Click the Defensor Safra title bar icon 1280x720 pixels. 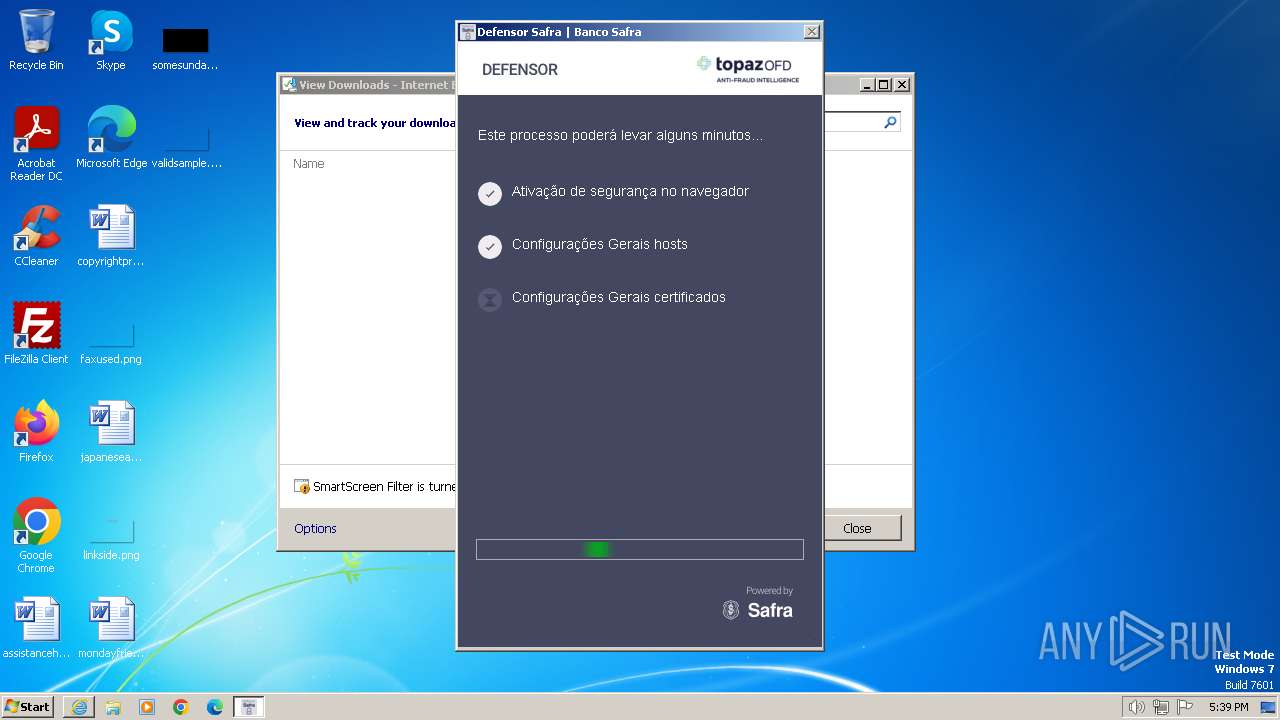pos(467,32)
